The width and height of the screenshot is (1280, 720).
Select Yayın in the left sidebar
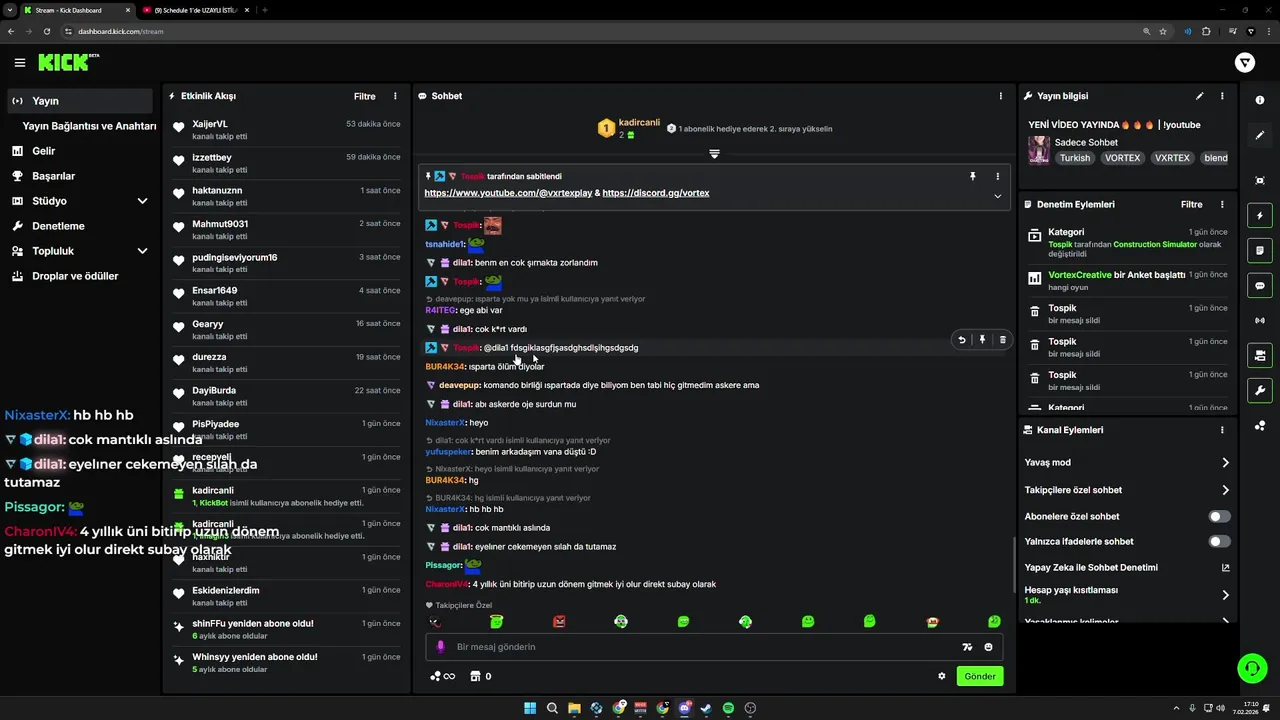(x=80, y=101)
